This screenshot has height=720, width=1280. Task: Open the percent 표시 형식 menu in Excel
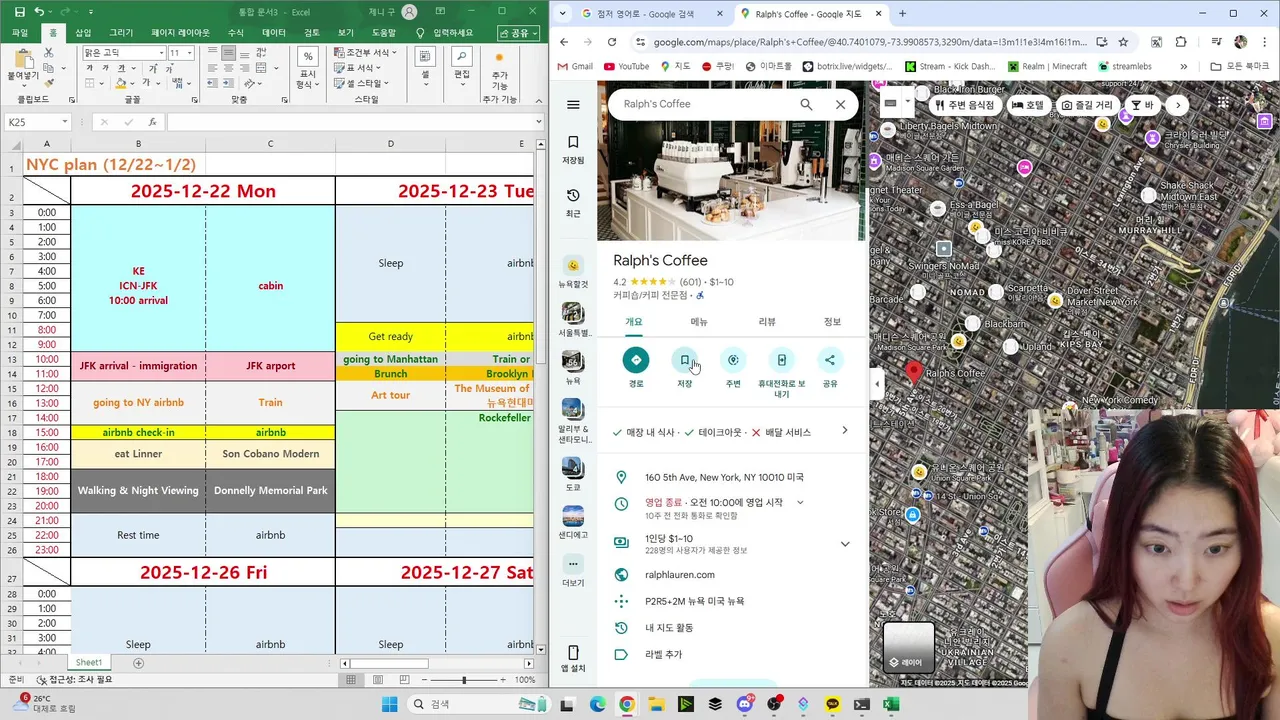308,68
